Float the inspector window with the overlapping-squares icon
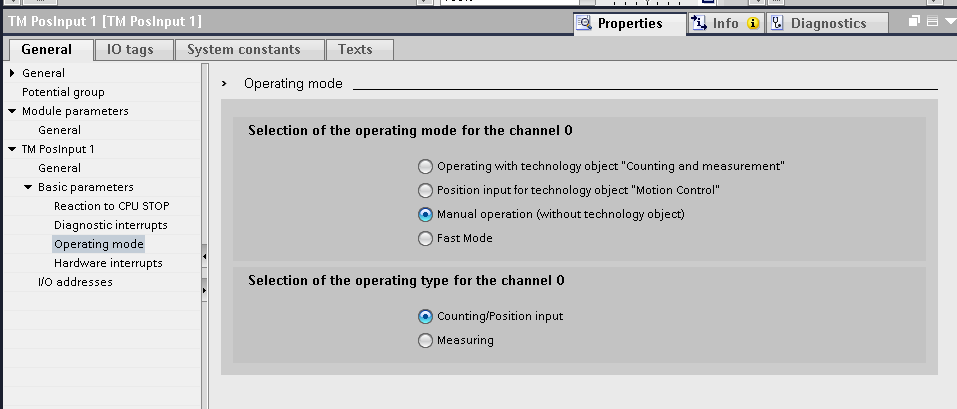The height and width of the screenshot is (409, 957). [x=913, y=22]
